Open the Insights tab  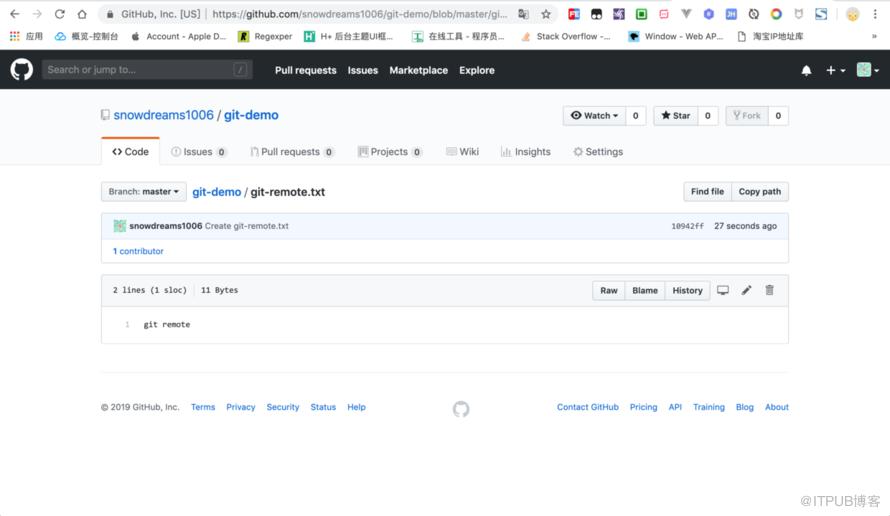pos(526,152)
